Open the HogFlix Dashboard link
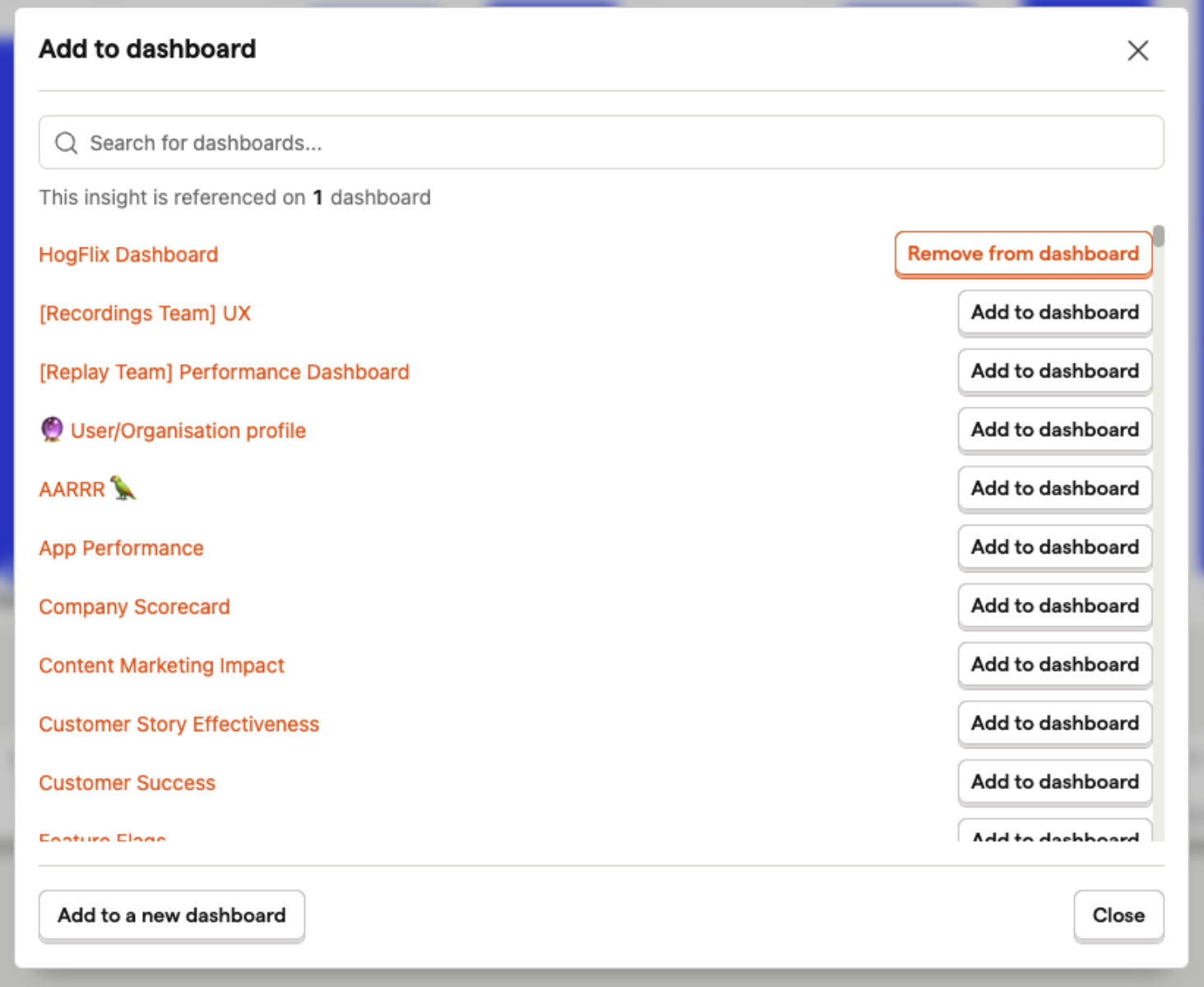 128,255
